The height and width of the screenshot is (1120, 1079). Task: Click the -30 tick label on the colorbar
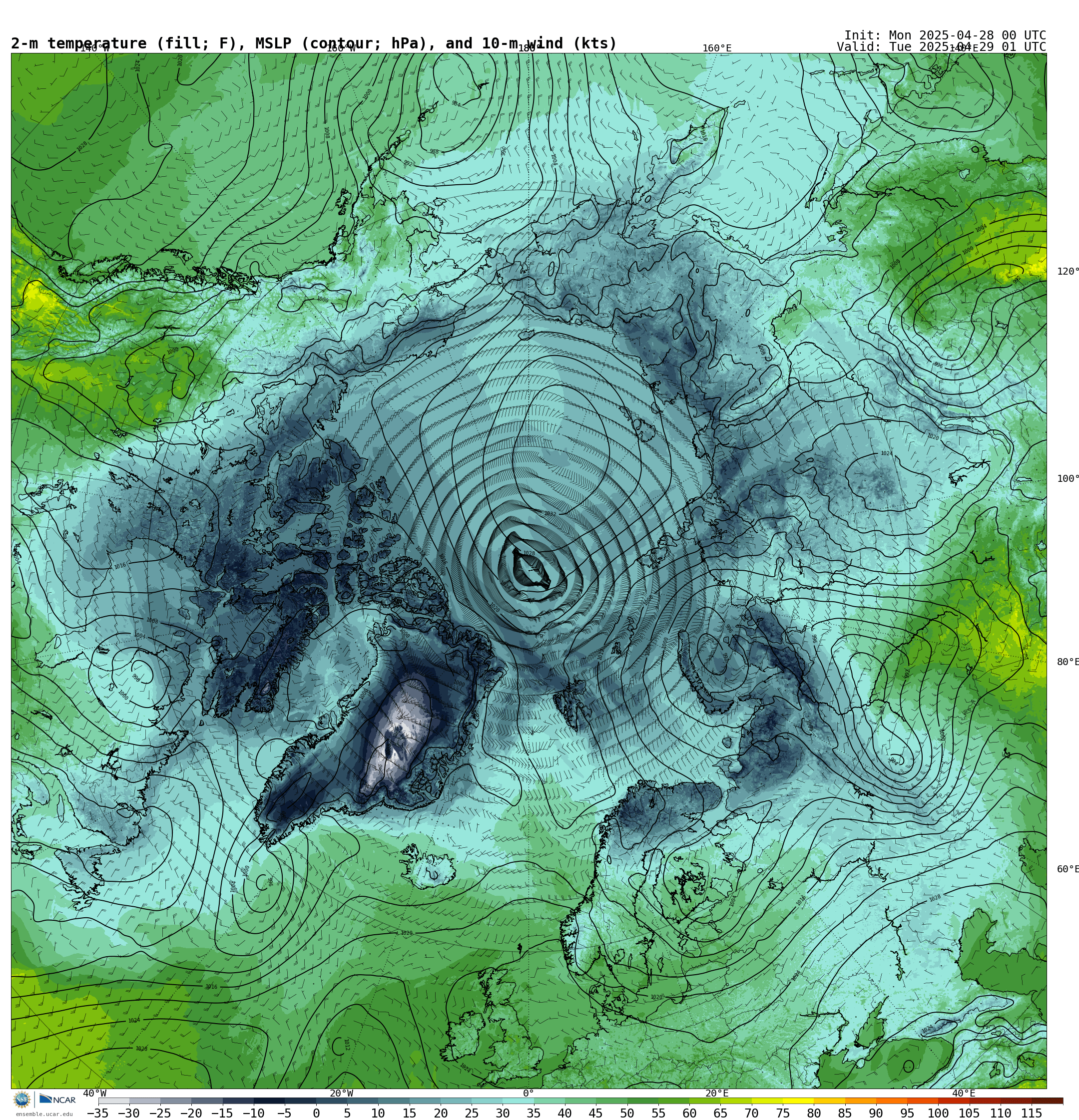(x=129, y=1113)
